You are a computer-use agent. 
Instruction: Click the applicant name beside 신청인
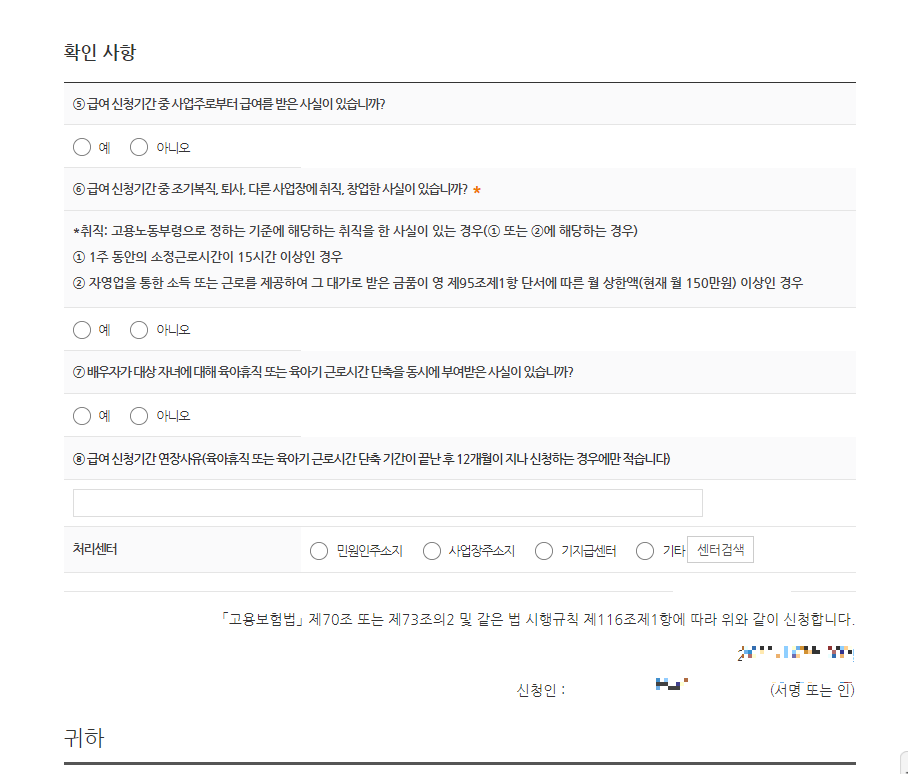click(x=674, y=685)
